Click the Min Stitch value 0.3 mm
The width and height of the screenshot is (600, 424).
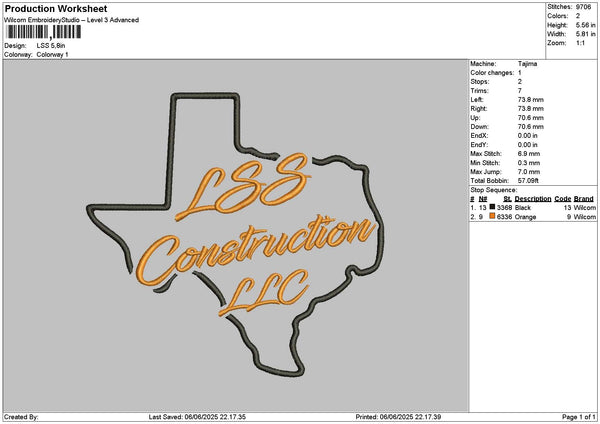[529, 163]
